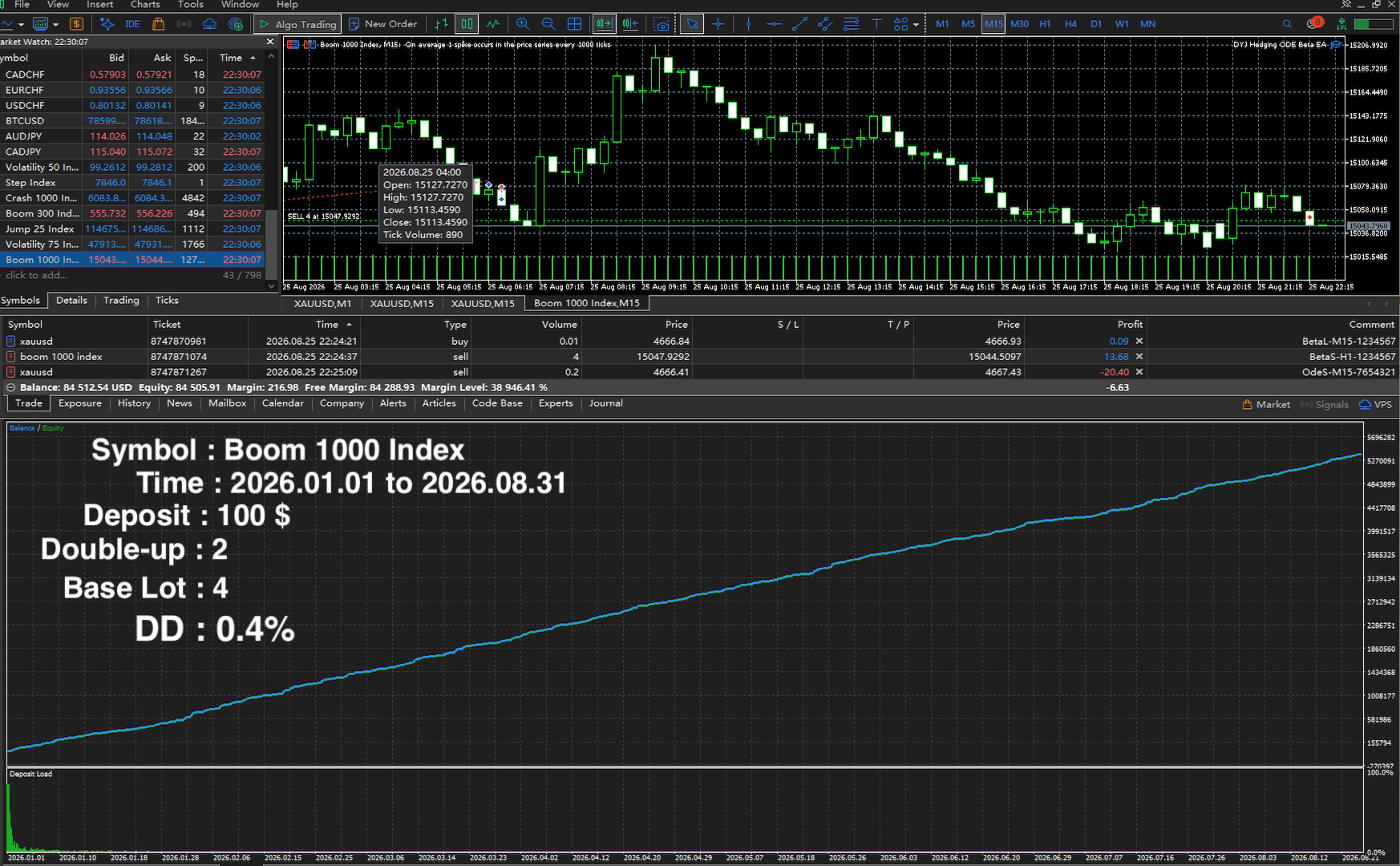Open the Charts menu
The image size is (1400, 866).
click(145, 5)
